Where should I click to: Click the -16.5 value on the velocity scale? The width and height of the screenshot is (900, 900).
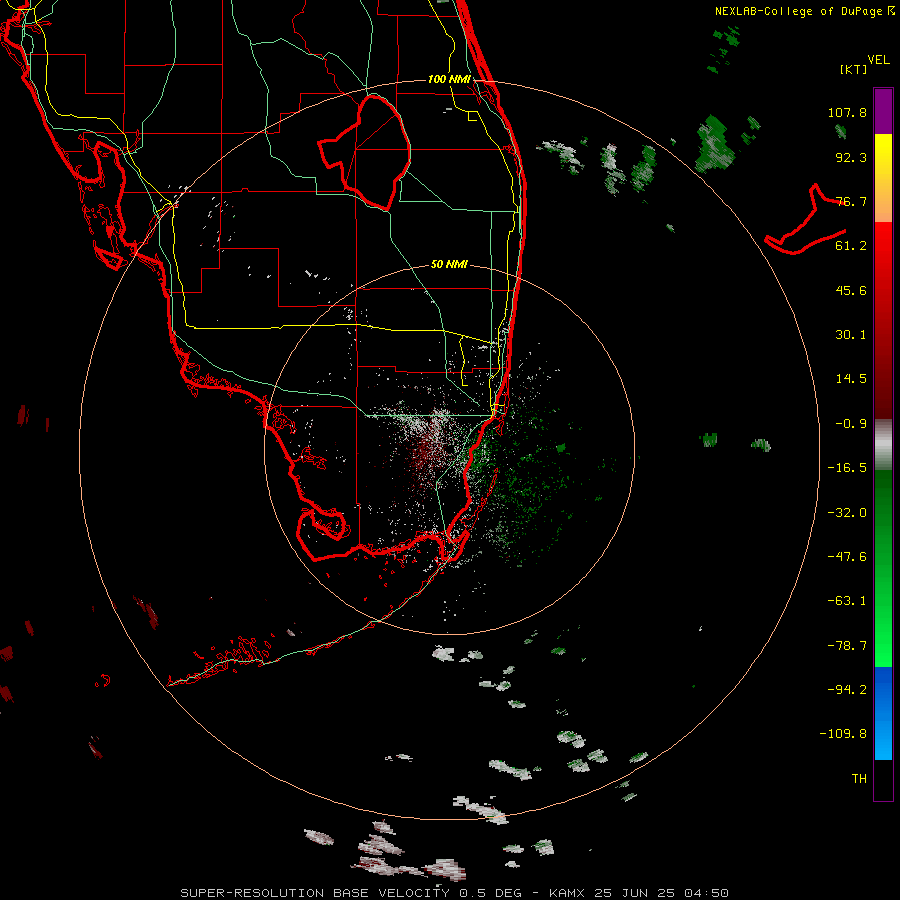[x=847, y=468]
